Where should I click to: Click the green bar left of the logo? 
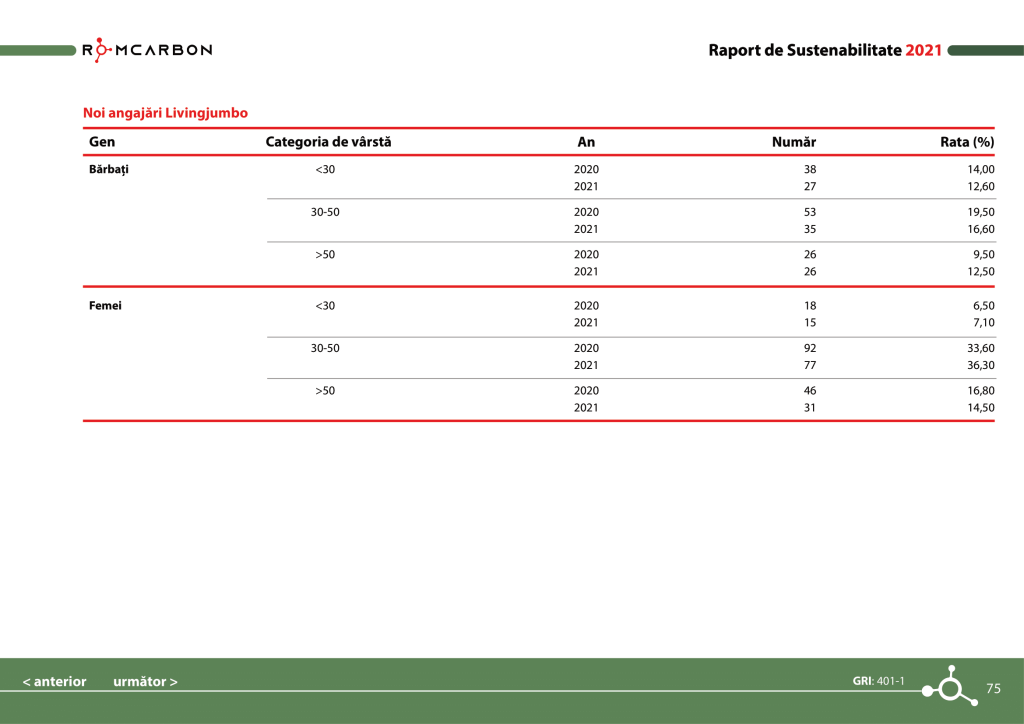38,50
